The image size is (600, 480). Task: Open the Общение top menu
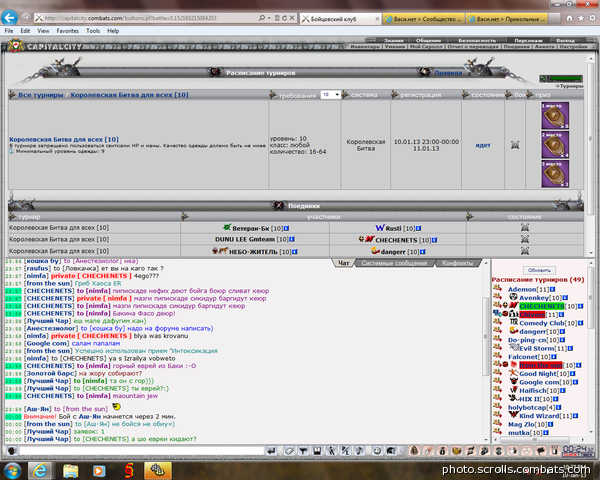coord(428,41)
